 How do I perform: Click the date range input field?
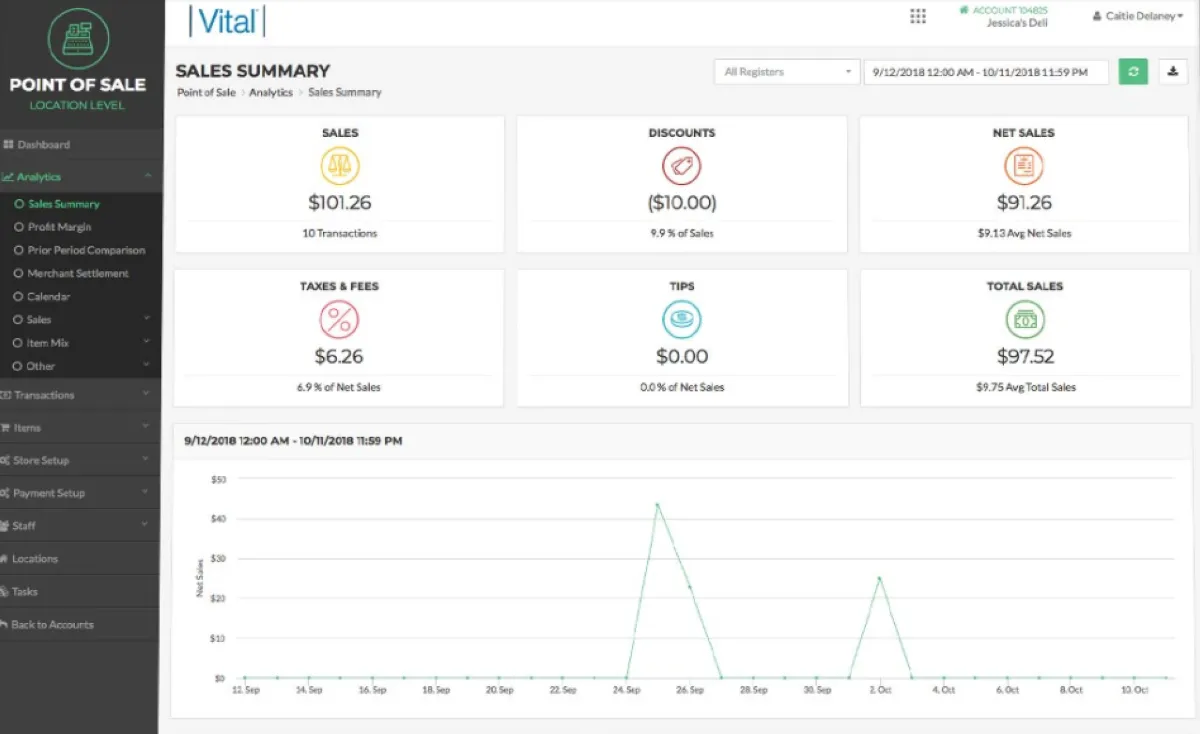pos(985,72)
